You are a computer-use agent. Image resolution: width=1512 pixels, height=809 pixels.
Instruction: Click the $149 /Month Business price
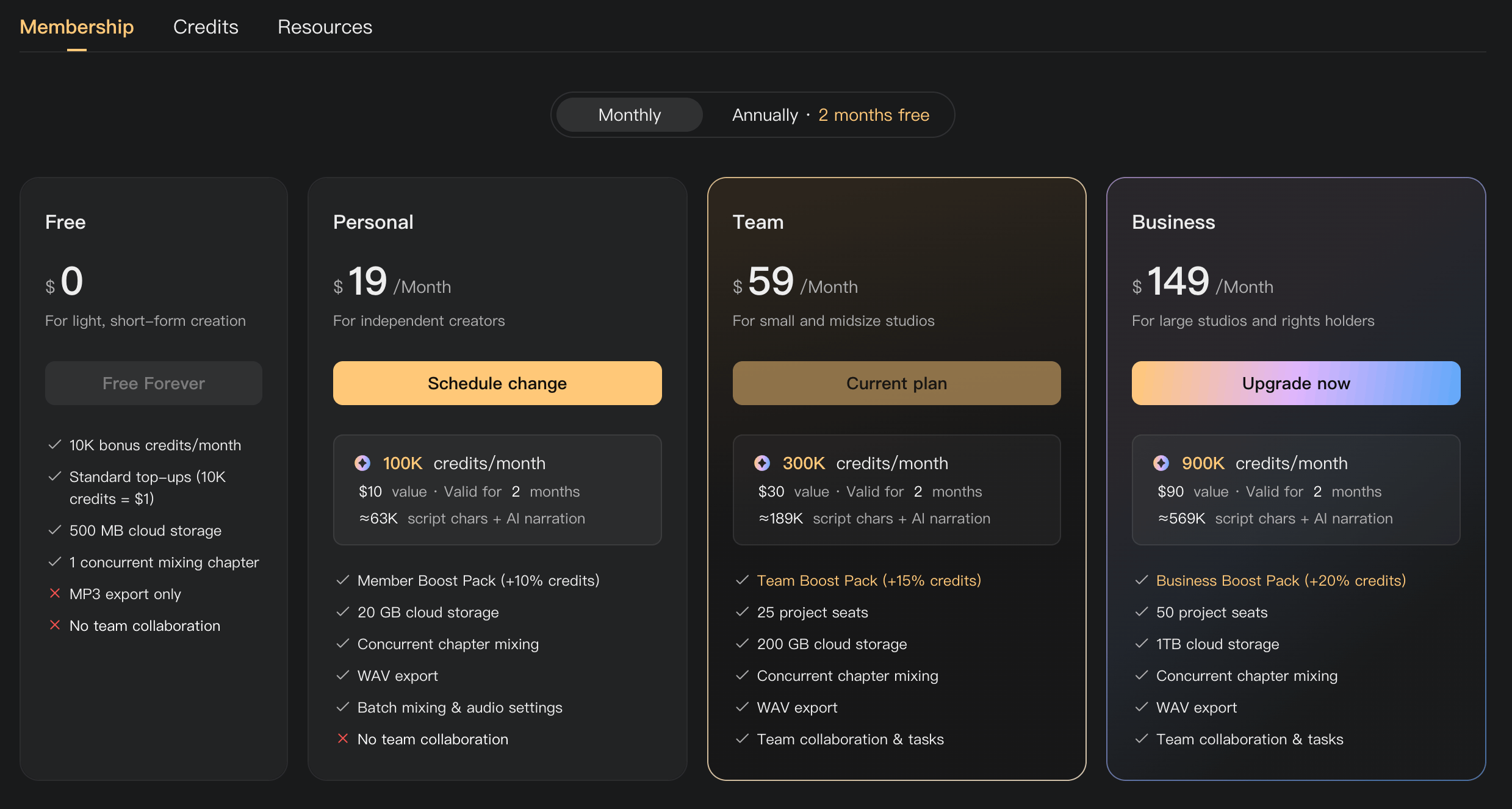(1203, 282)
